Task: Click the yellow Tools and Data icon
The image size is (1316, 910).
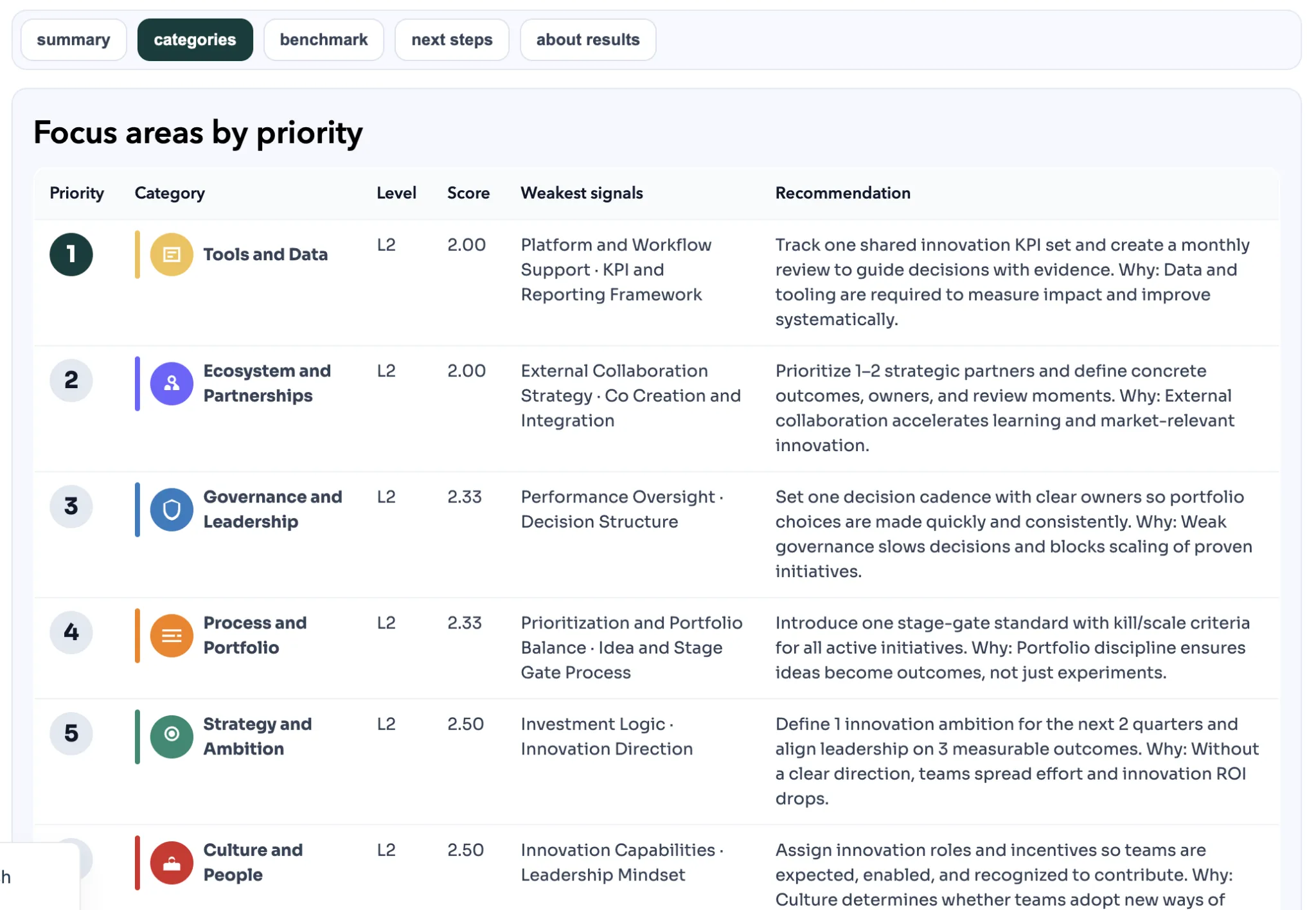Action: click(x=172, y=254)
